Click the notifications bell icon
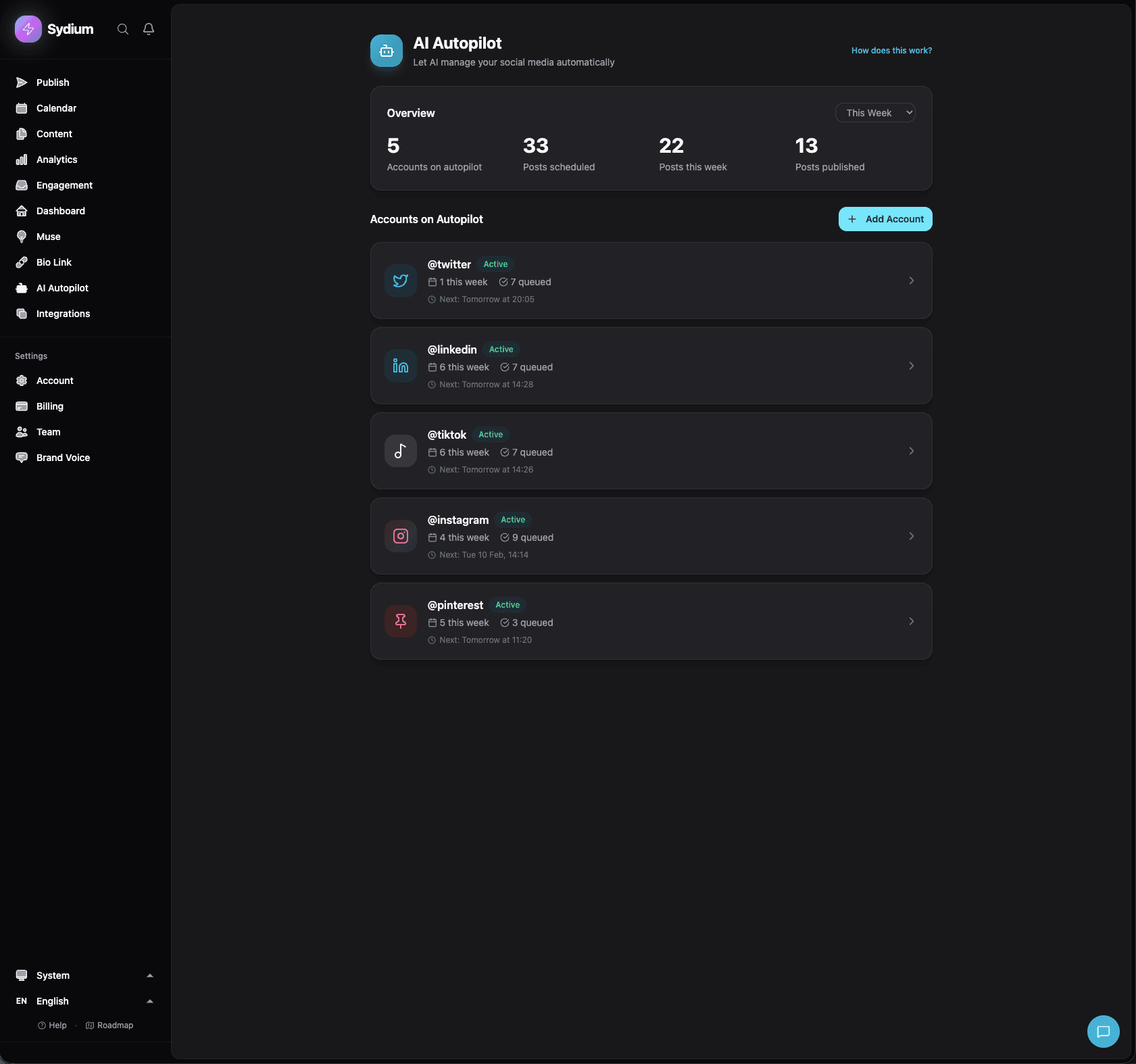This screenshot has width=1136, height=1064. coord(148,28)
